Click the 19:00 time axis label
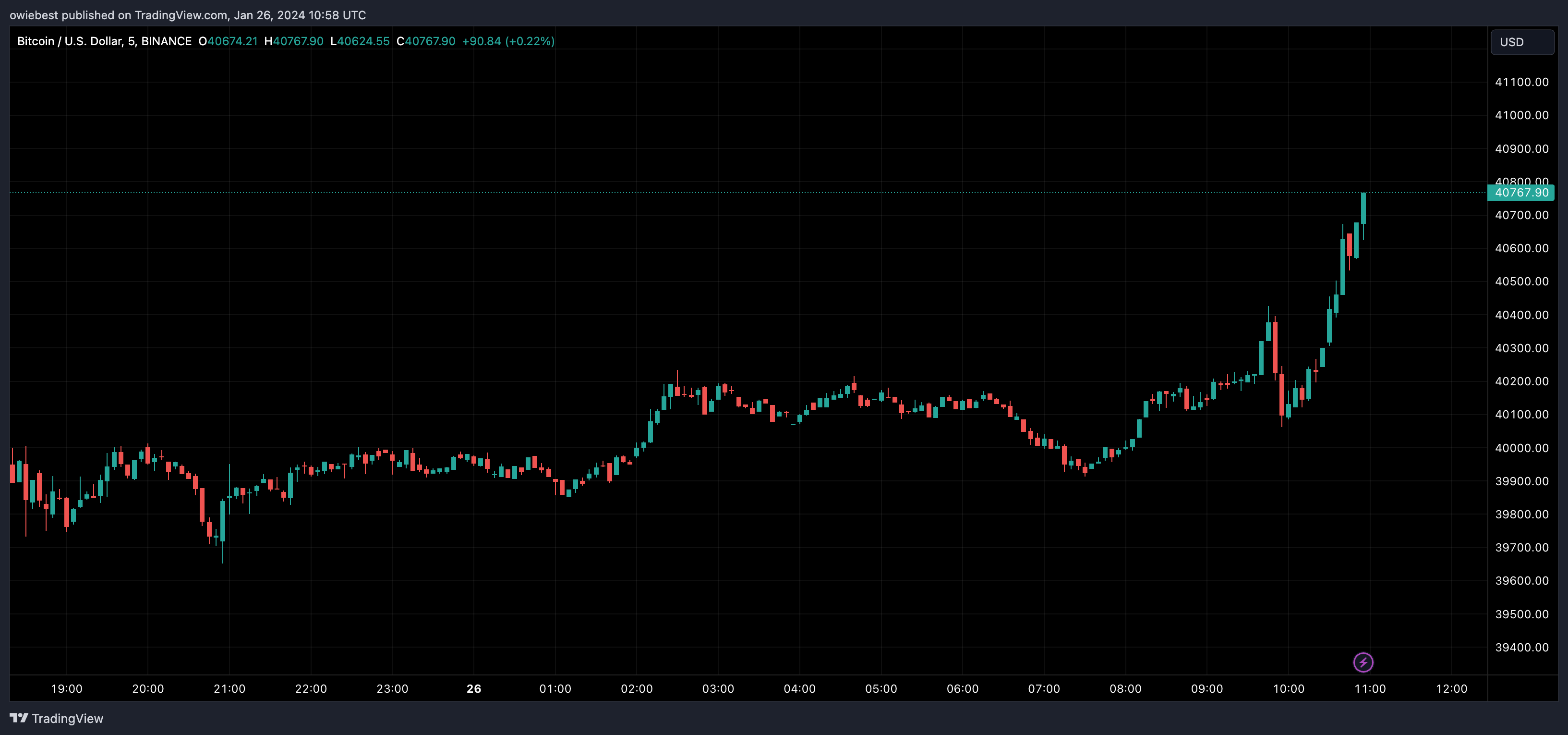 click(x=66, y=689)
